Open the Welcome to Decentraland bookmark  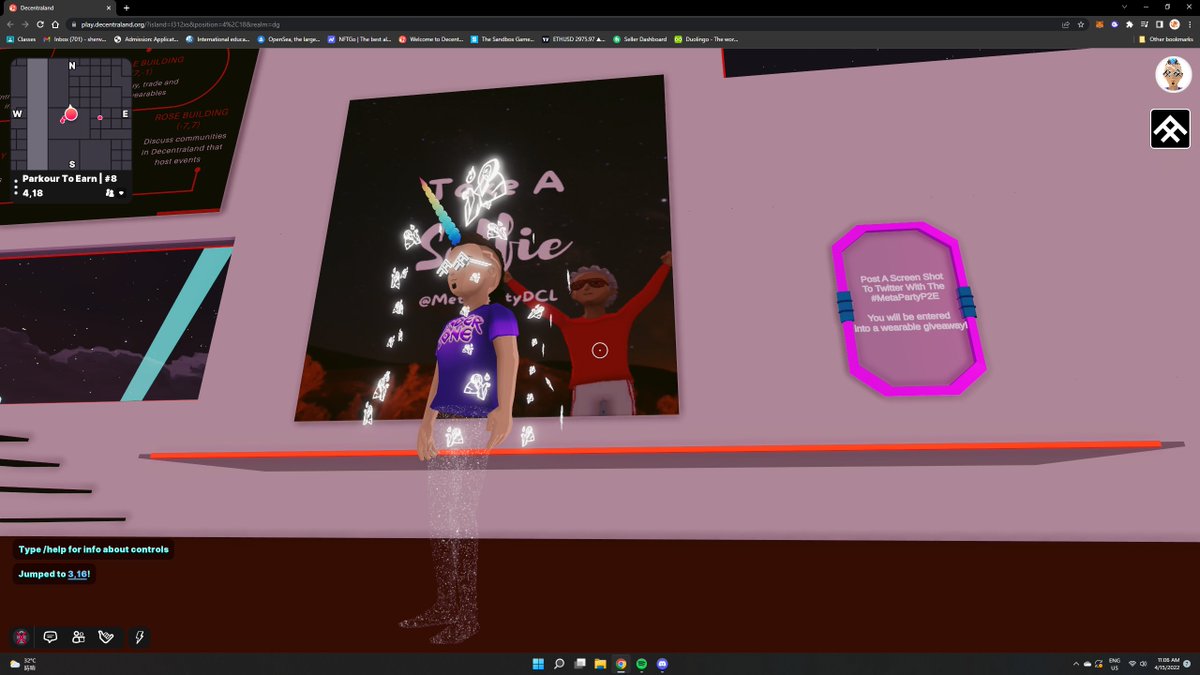431,39
